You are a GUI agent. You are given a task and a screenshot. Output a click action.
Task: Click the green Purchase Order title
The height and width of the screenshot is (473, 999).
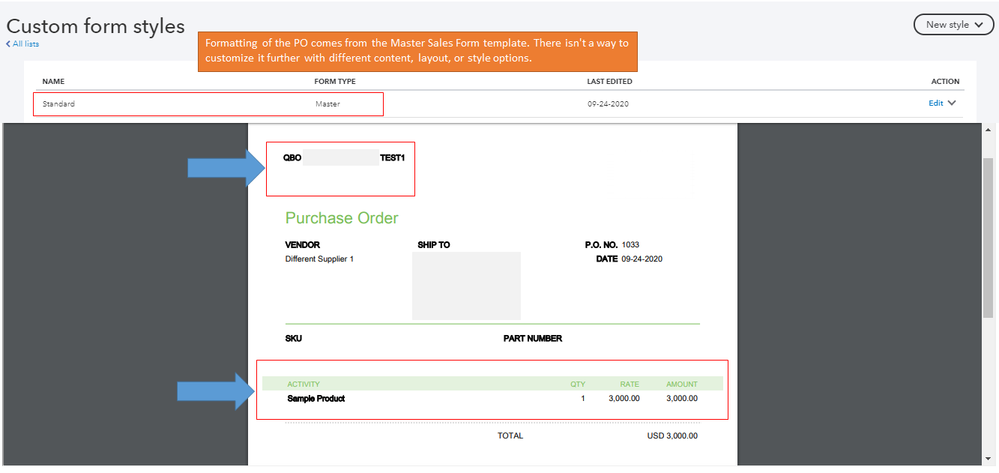(x=341, y=218)
